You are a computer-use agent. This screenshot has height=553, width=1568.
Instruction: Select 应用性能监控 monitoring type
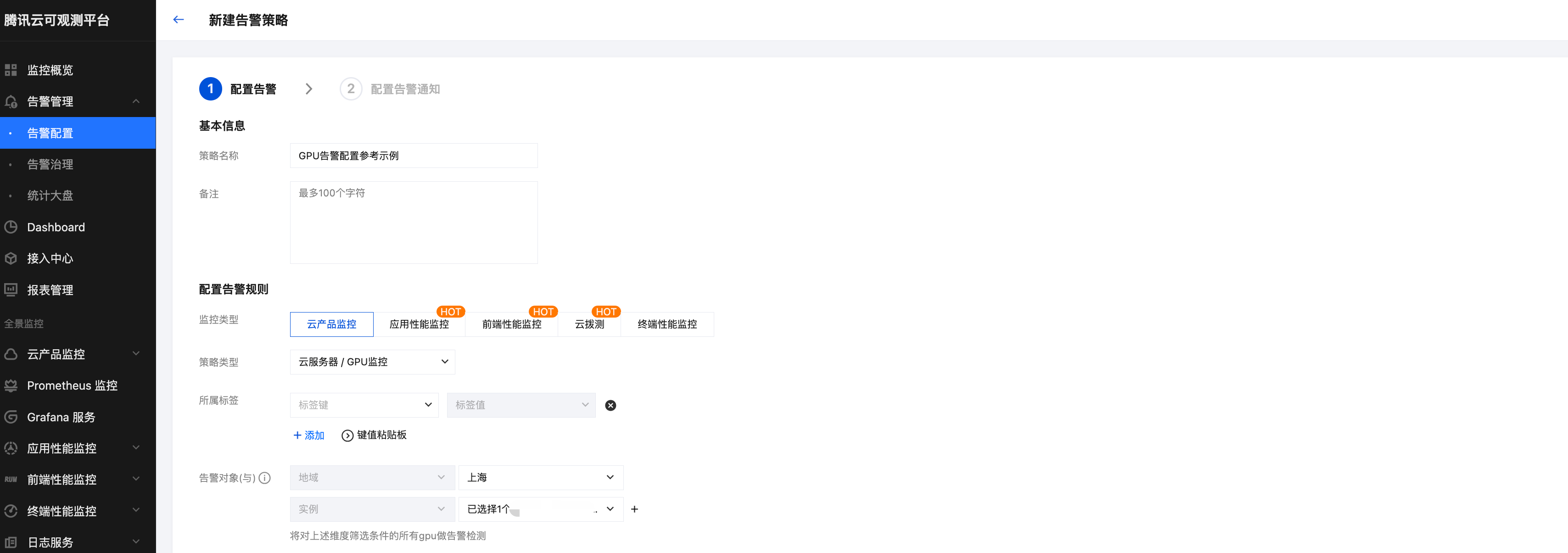tap(419, 324)
